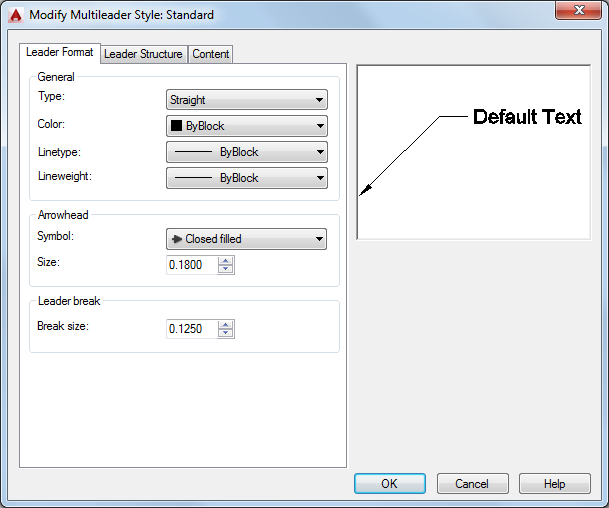609x508 pixels.
Task: Open the Type dropdown showing Straight
Action: pyautogui.click(x=247, y=100)
